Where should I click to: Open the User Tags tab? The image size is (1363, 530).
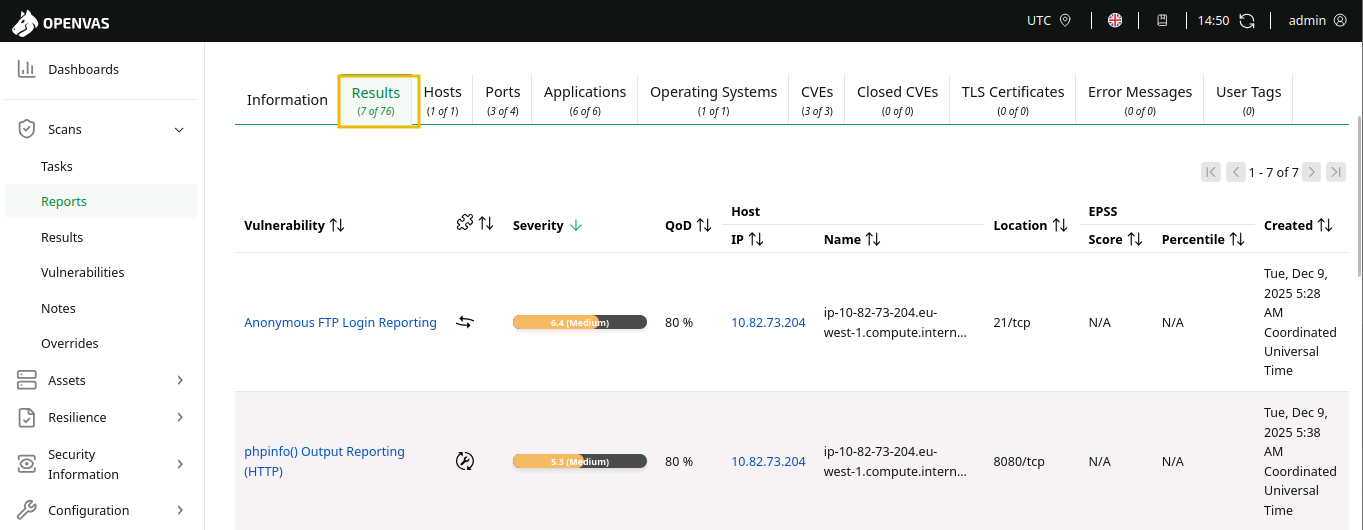(x=1248, y=100)
